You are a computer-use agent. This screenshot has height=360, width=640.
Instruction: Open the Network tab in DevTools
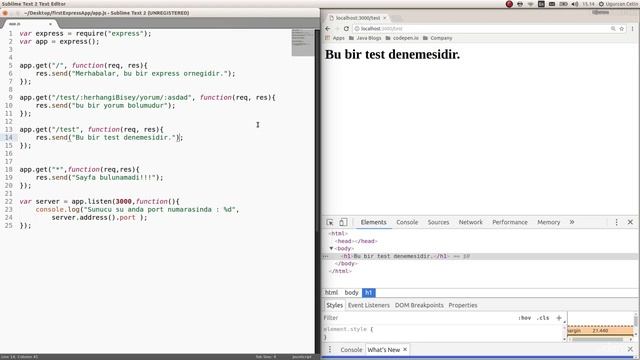coord(471,222)
